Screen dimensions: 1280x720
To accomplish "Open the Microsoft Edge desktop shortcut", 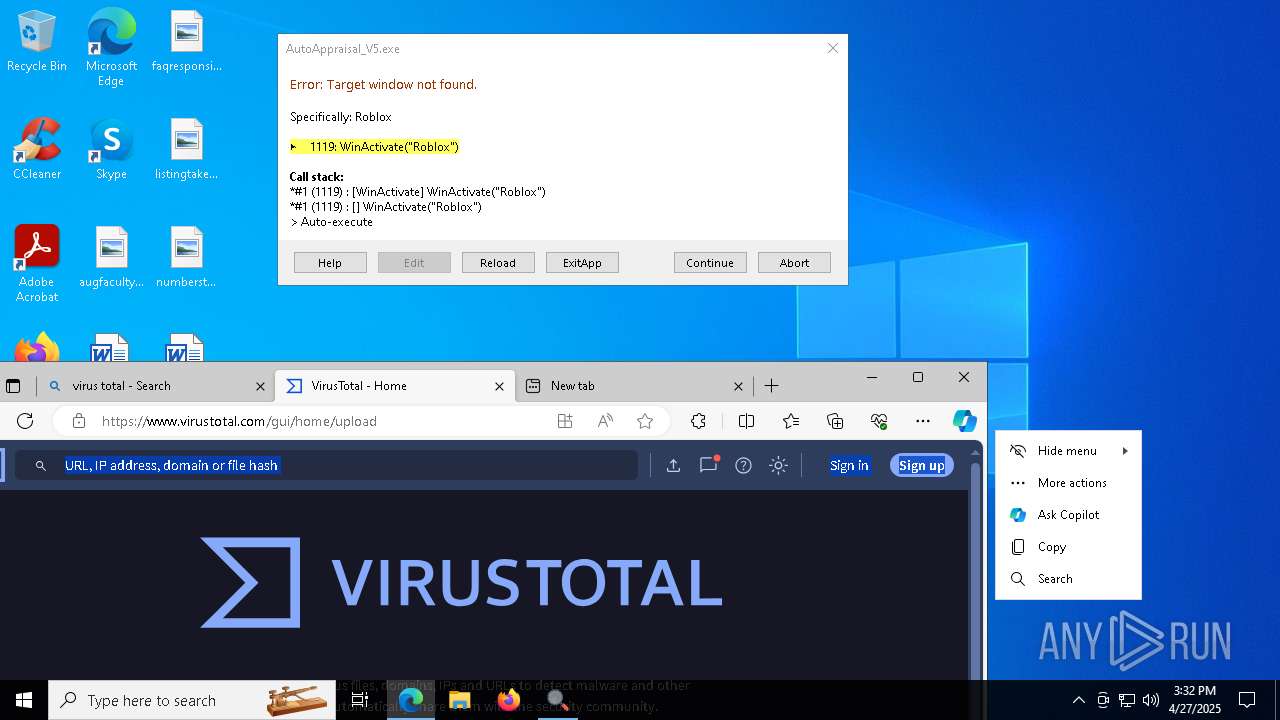I will pyautogui.click(x=111, y=48).
